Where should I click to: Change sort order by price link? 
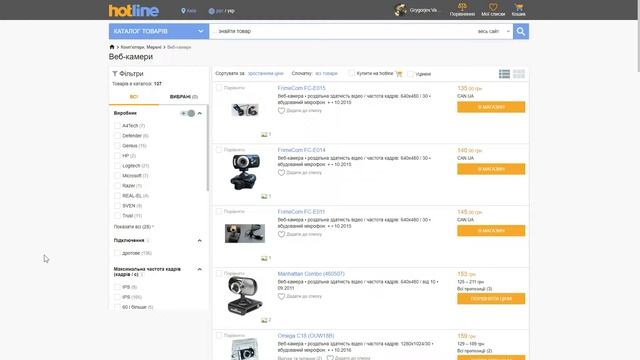[265, 73]
